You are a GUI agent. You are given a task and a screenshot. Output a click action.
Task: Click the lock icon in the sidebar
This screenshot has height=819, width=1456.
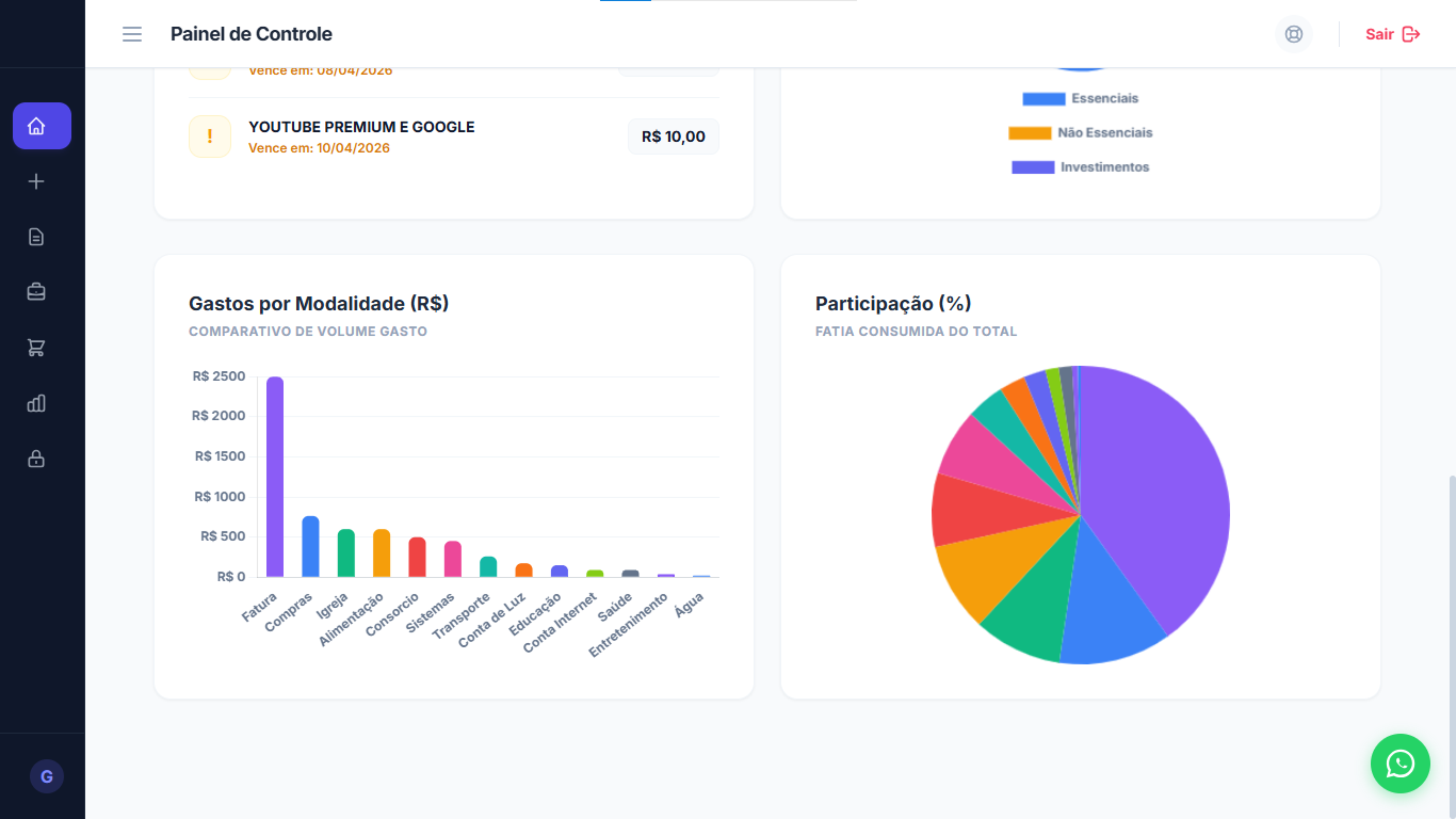tap(36, 459)
